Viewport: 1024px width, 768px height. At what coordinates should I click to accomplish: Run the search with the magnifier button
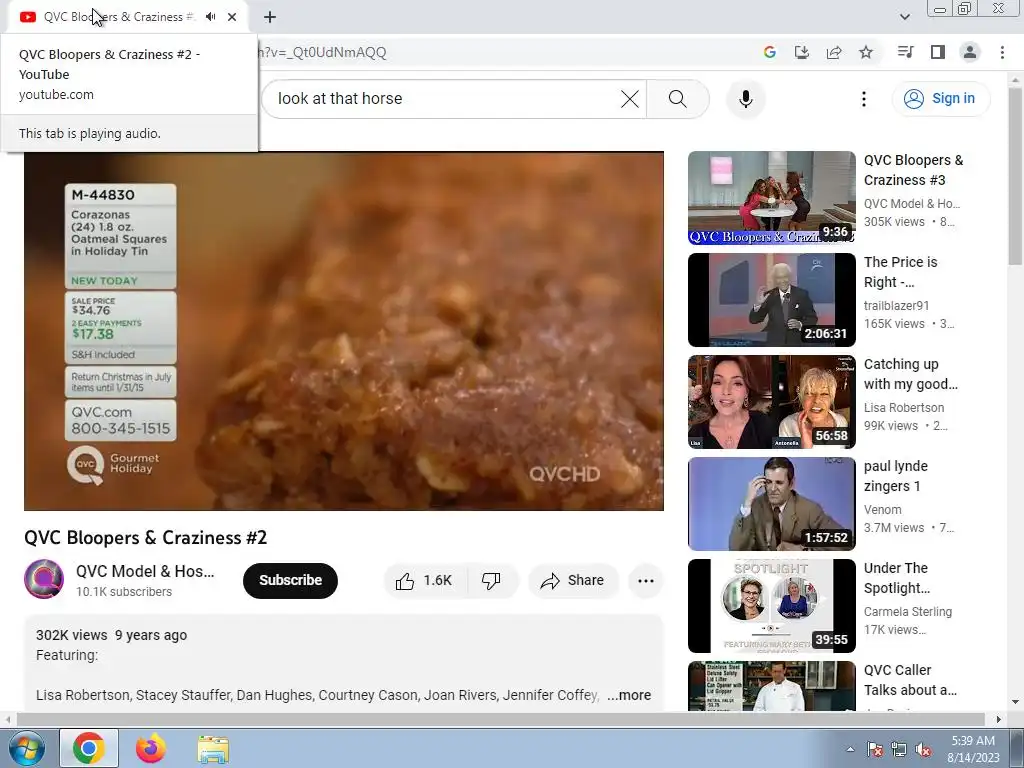click(678, 99)
